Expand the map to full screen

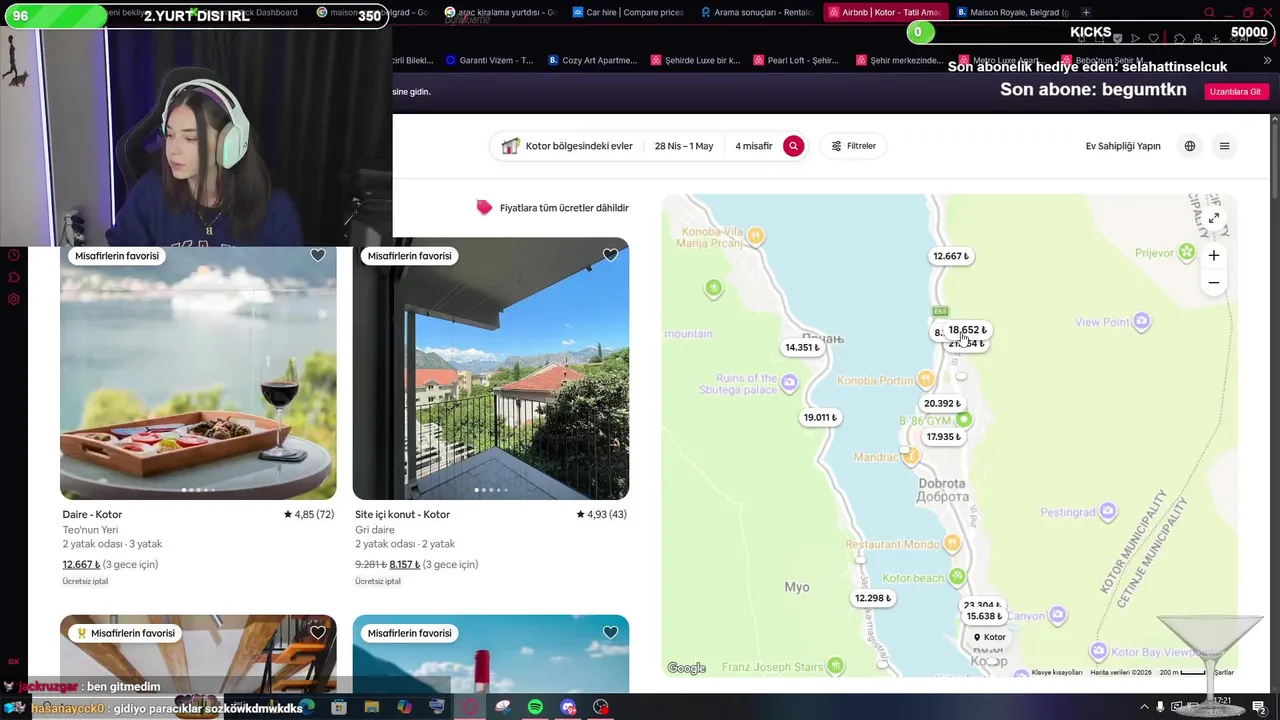(1214, 218)
